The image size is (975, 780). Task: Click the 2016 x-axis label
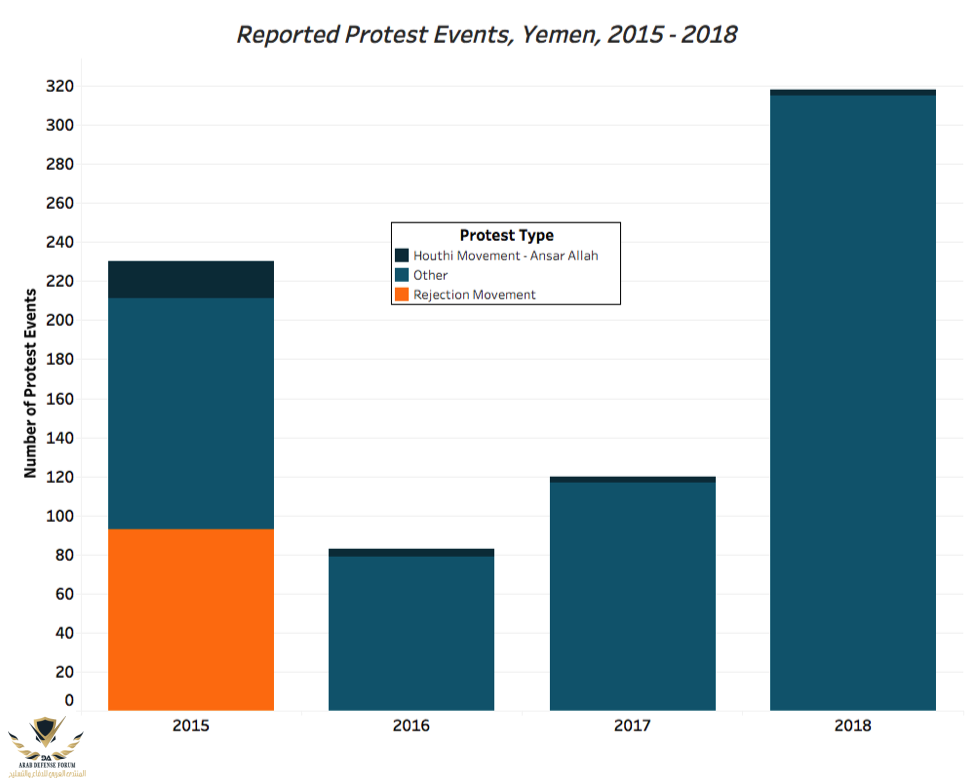(411, 726)
